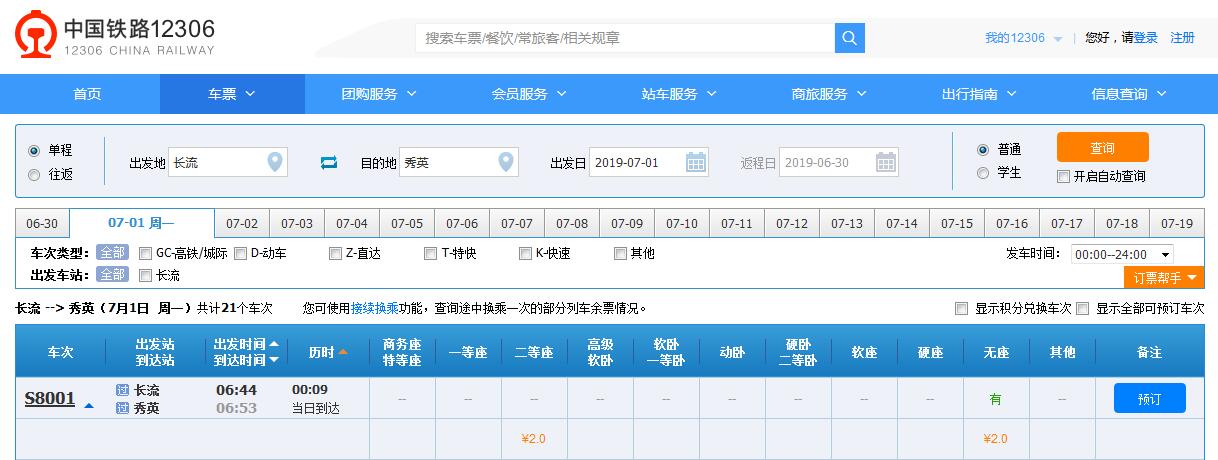Open calendar icon for 出发日 date
1218x460 pixels.
pos(696,162)
